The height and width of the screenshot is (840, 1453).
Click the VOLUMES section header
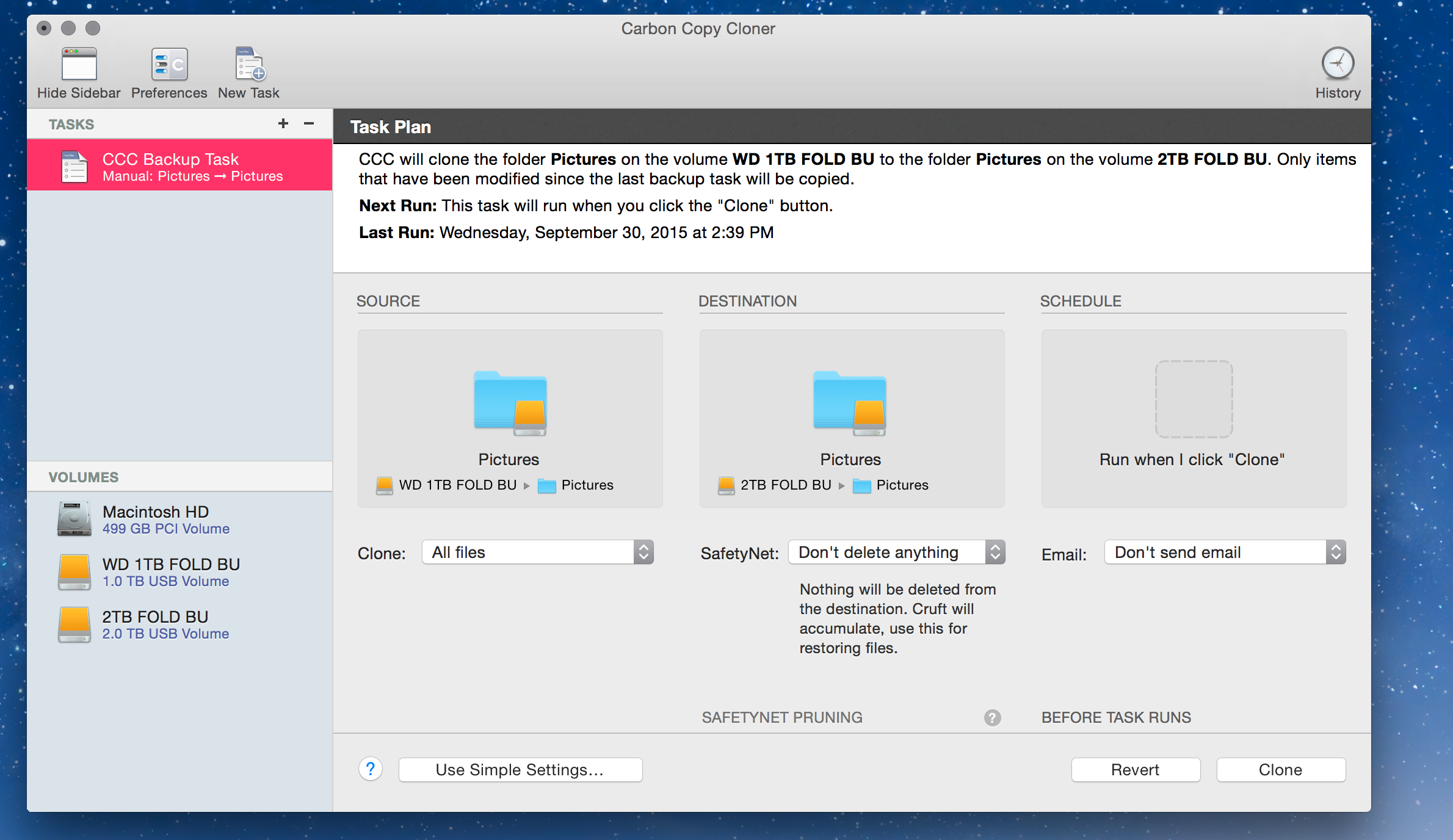(84, 477)
